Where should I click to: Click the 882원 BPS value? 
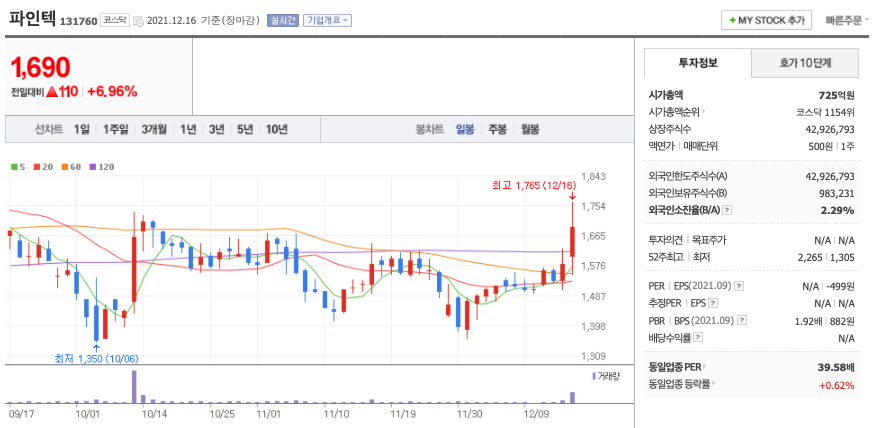pos(842,320)
